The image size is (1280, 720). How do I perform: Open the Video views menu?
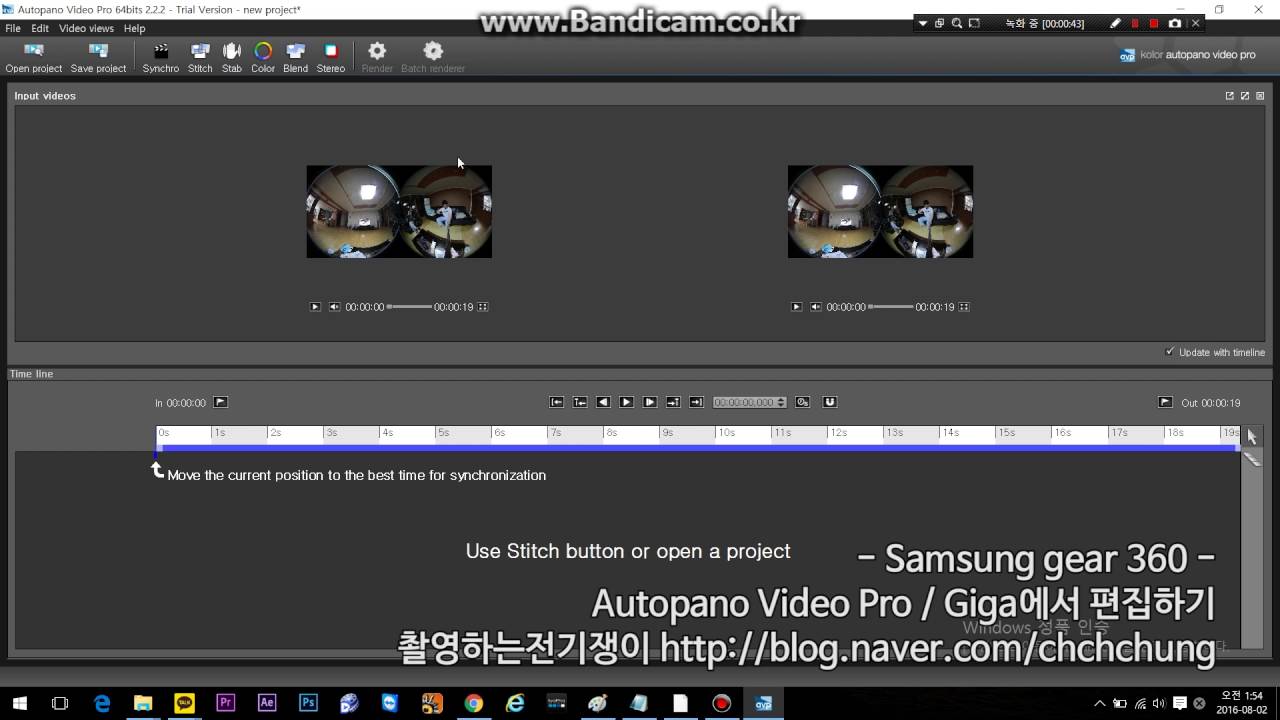tap(86, 28)
